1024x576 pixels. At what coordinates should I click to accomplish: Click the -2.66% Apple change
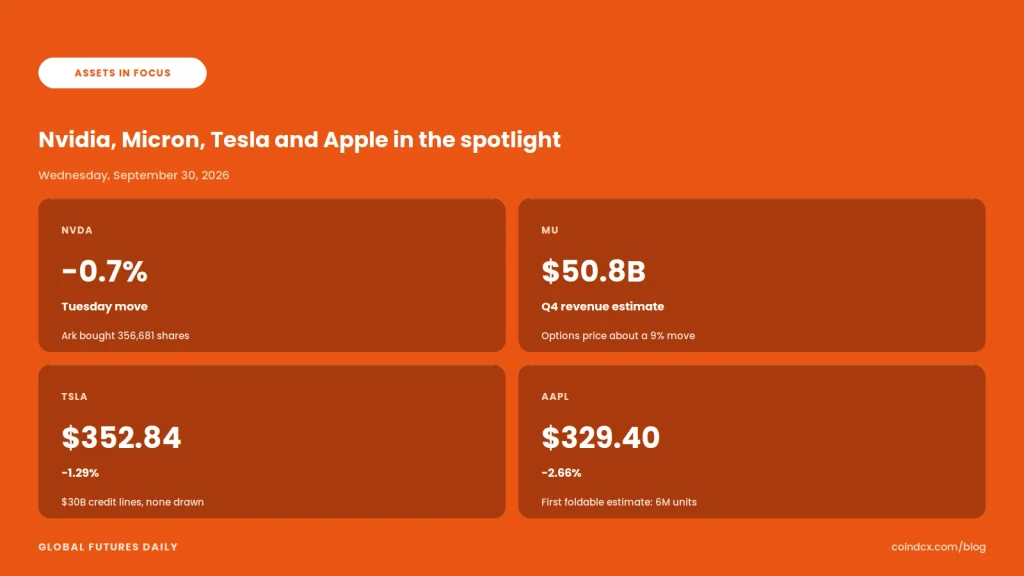[561, 473]
